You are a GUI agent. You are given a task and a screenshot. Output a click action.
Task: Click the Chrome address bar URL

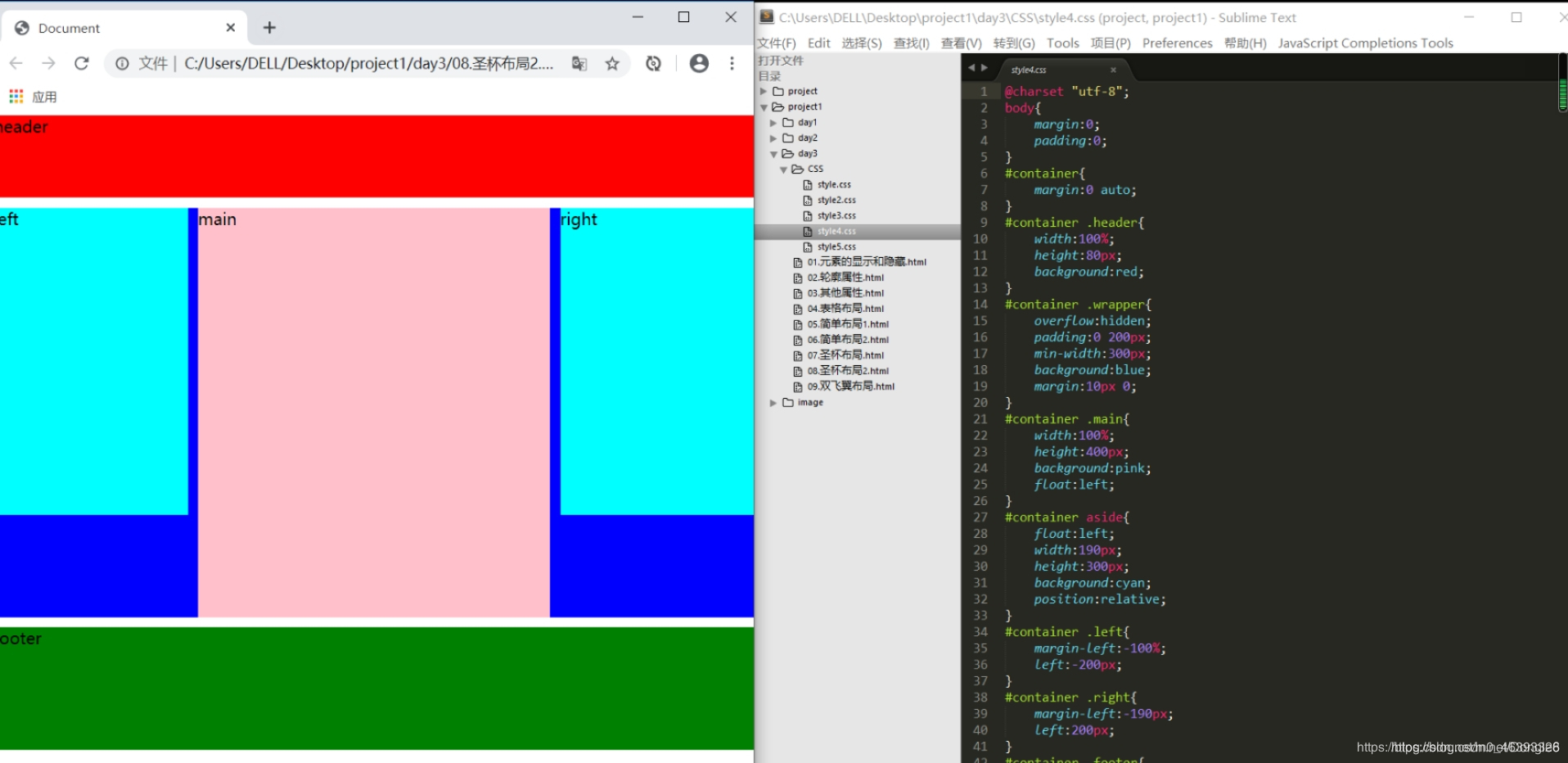coord(368,63)
